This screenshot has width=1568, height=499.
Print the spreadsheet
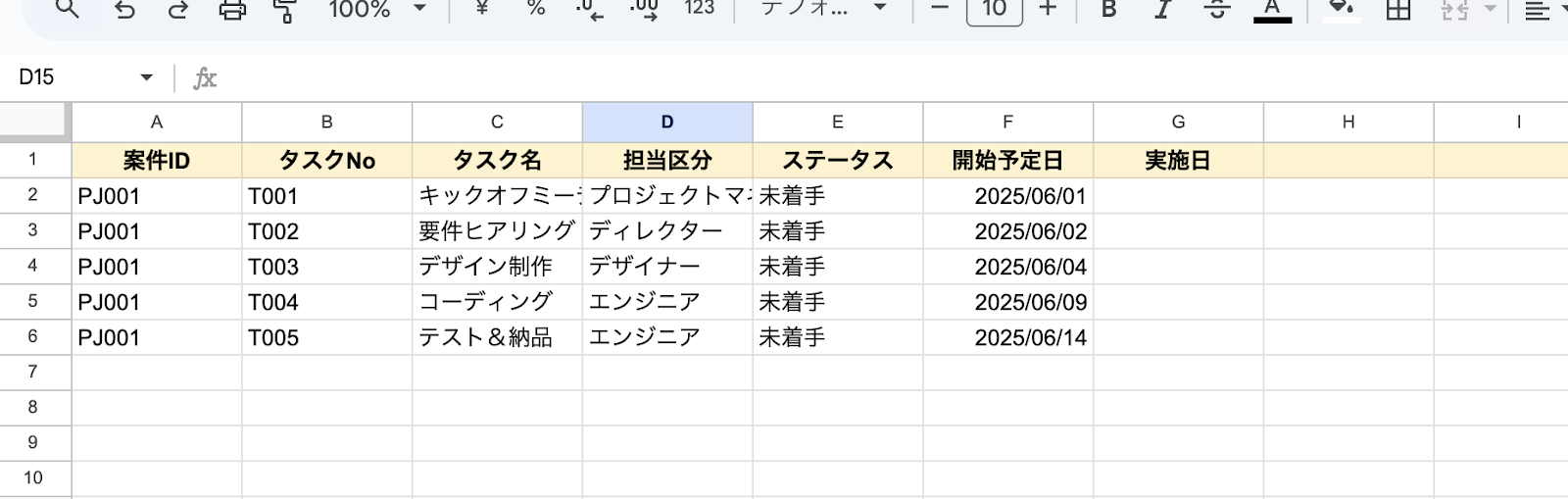232,10
